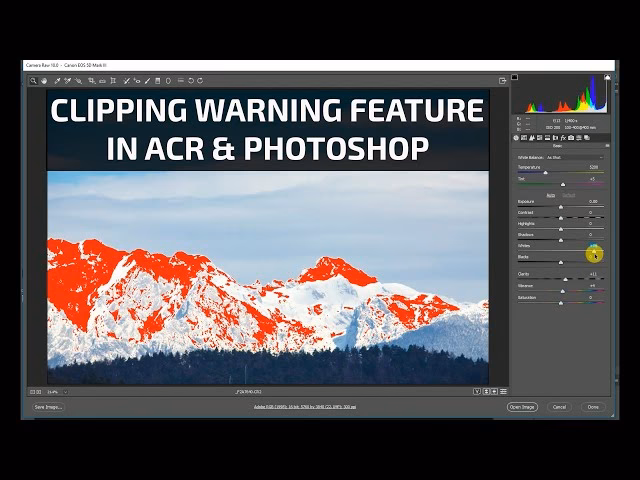Screen dimensions: 640x480
Task: Rotate image 90 degrees counter-clockwise
Action: [191, 81]
